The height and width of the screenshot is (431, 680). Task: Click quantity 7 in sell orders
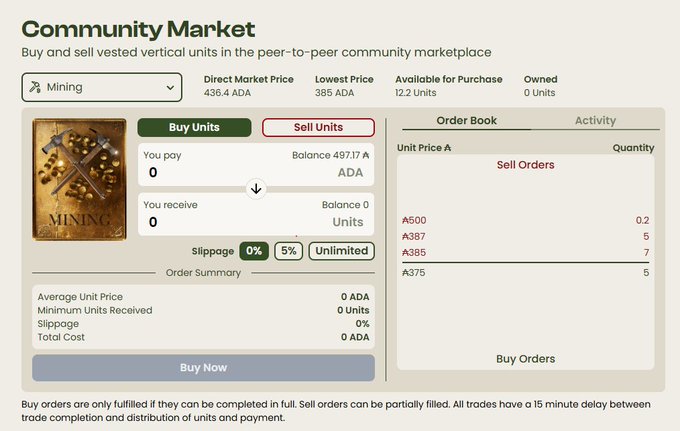click(646, 252)
